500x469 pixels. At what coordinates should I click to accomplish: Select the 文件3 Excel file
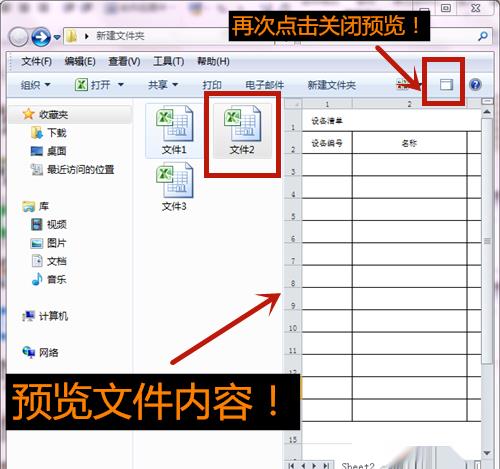click(x=174, y=187)
